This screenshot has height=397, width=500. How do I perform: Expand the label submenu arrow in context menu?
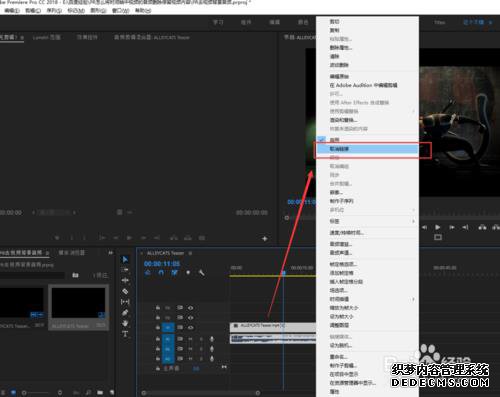point(413,221)
